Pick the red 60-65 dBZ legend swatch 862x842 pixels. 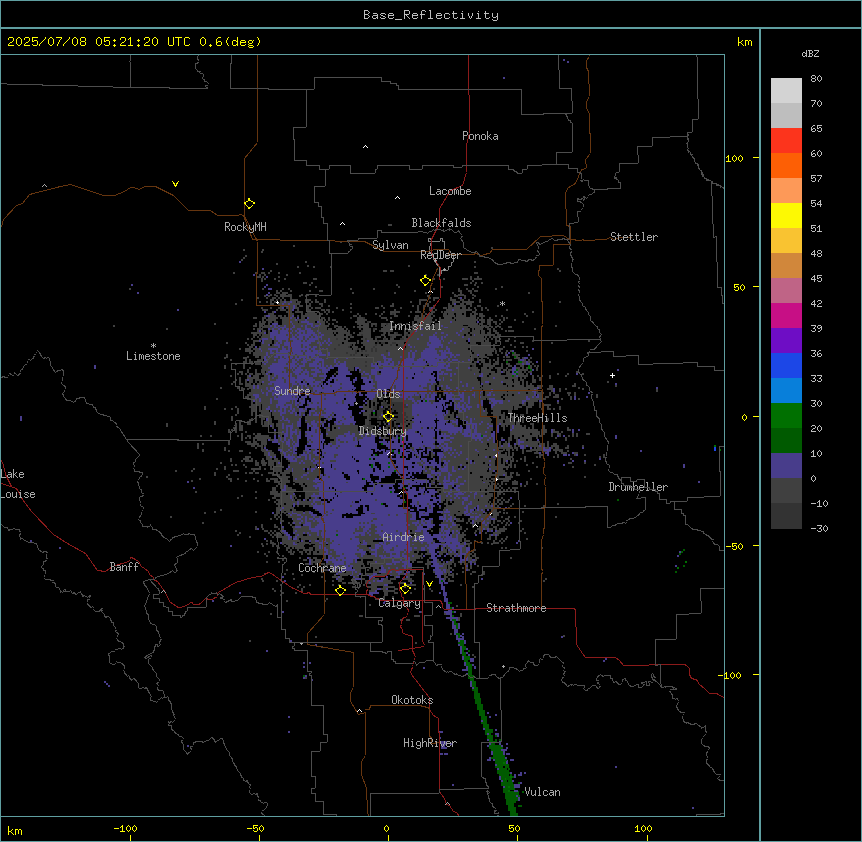(786, 141)
